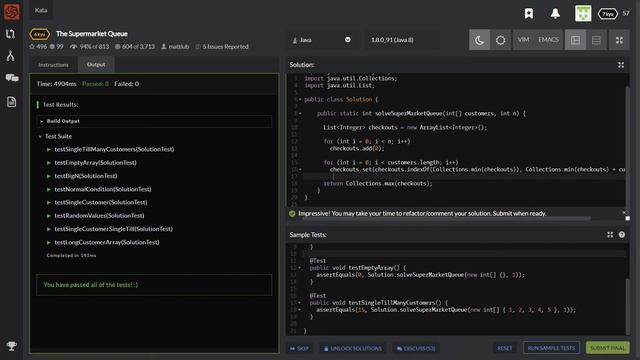Open the Java version selector 1.8.0_91
Screen dimensions: 640x360
click(x=402, y=40)
